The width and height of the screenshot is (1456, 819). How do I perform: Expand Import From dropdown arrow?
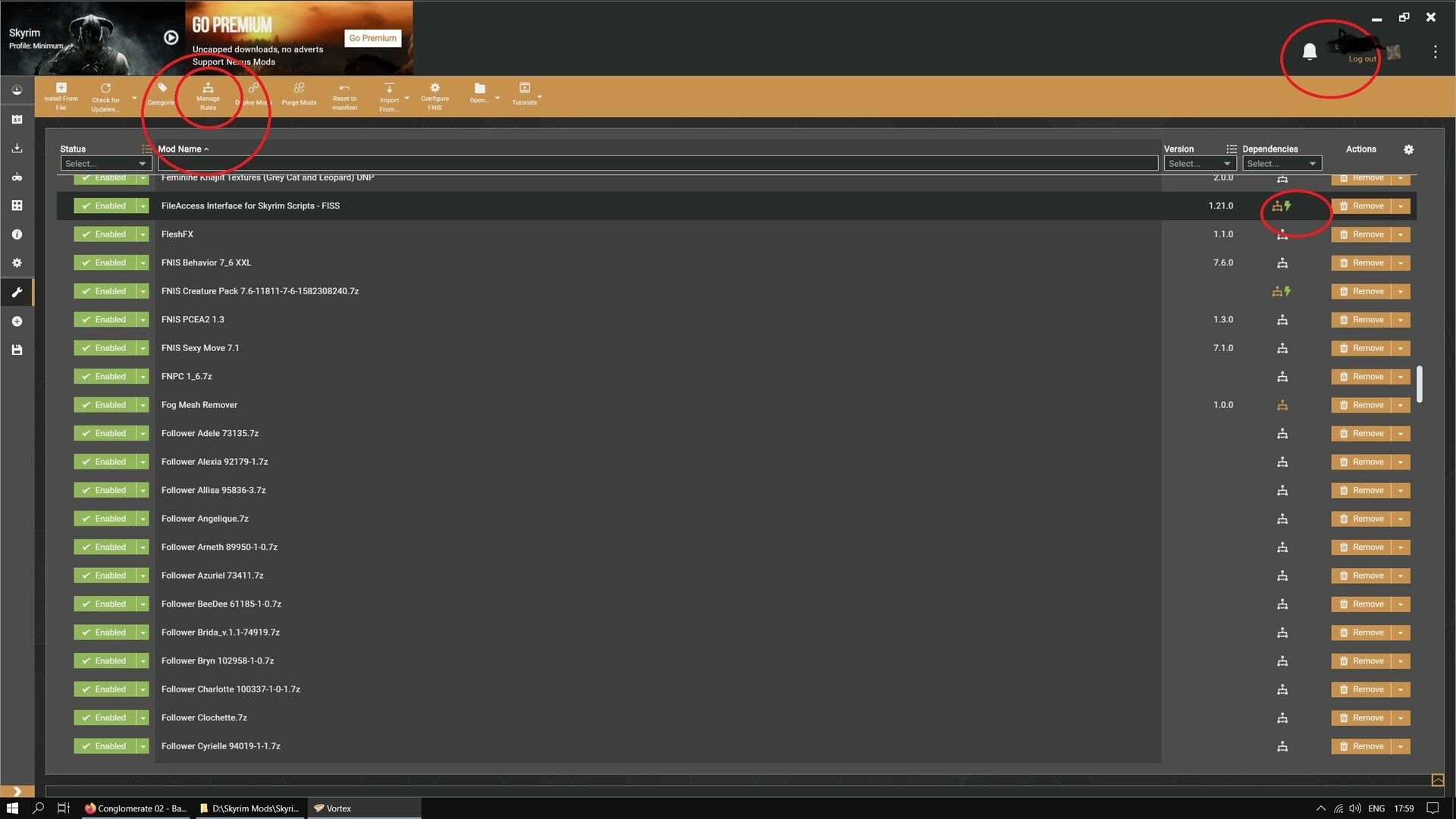pyautogui.click(x=406, y=98)
